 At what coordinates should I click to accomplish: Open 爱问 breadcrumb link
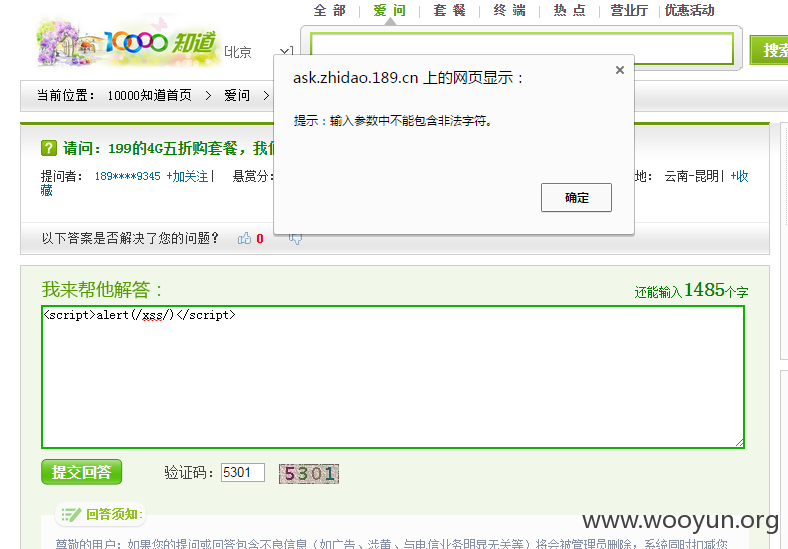pos(237,96)
